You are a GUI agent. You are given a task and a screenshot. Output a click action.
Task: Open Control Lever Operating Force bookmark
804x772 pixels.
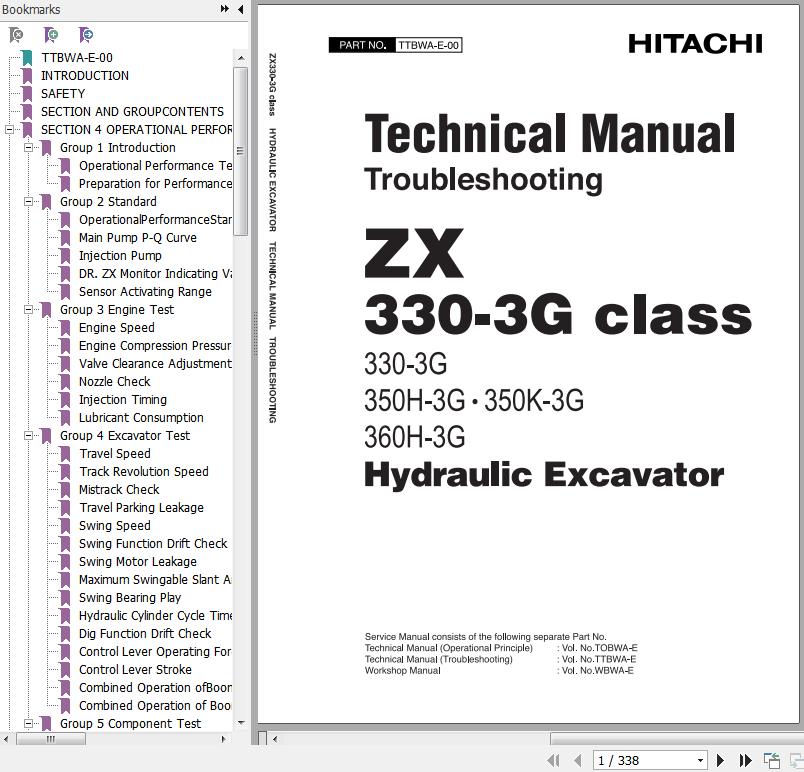155,652
